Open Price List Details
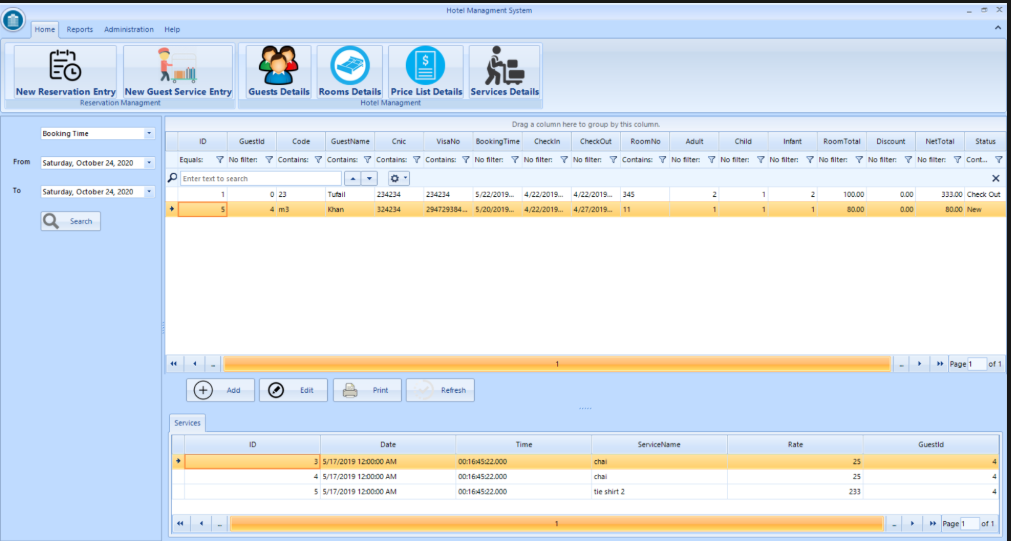The height and width of the screenshot is (541, 1011). [426, 72]
